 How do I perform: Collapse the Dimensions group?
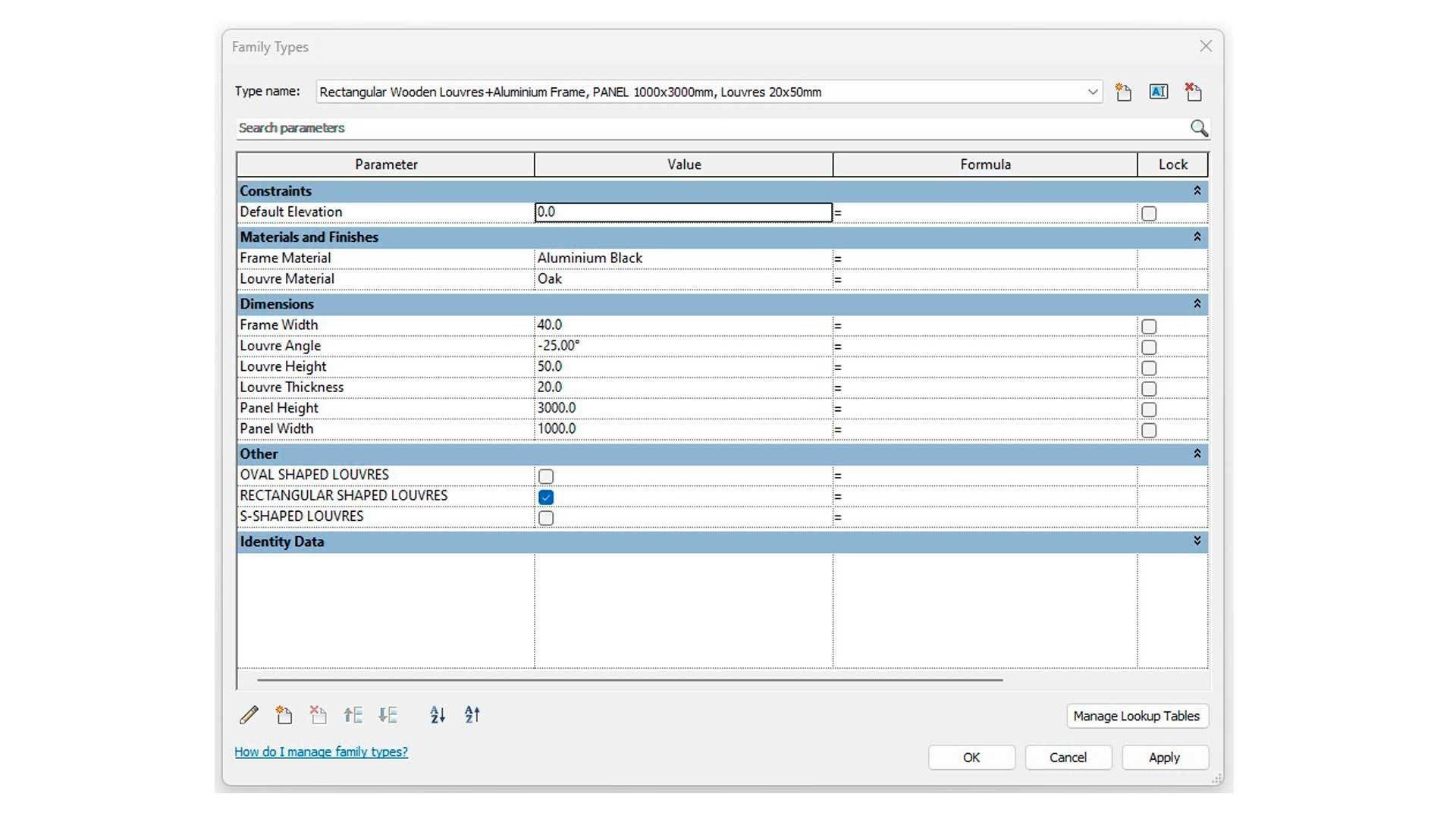1197,304
